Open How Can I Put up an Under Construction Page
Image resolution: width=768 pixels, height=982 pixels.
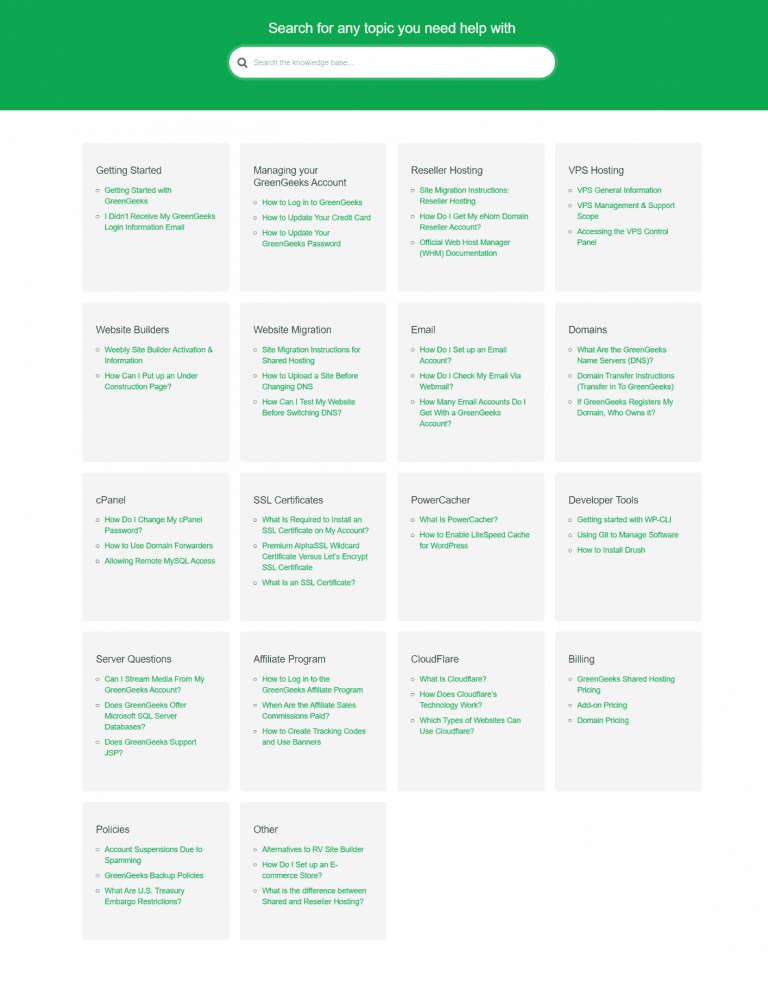pyautogui.click(x=151, y=381)
